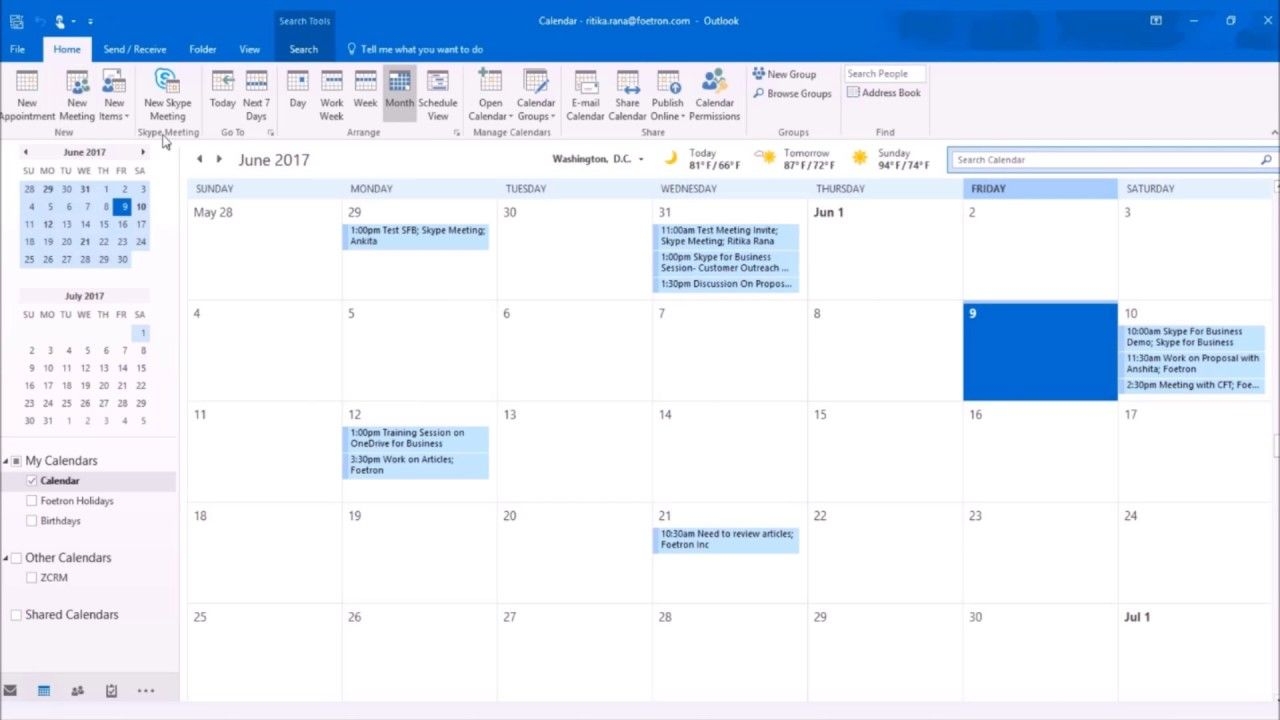Viewport: 1280px width, 720px height.
Task: Open Calendar Permissions
Action: (715, 96)
